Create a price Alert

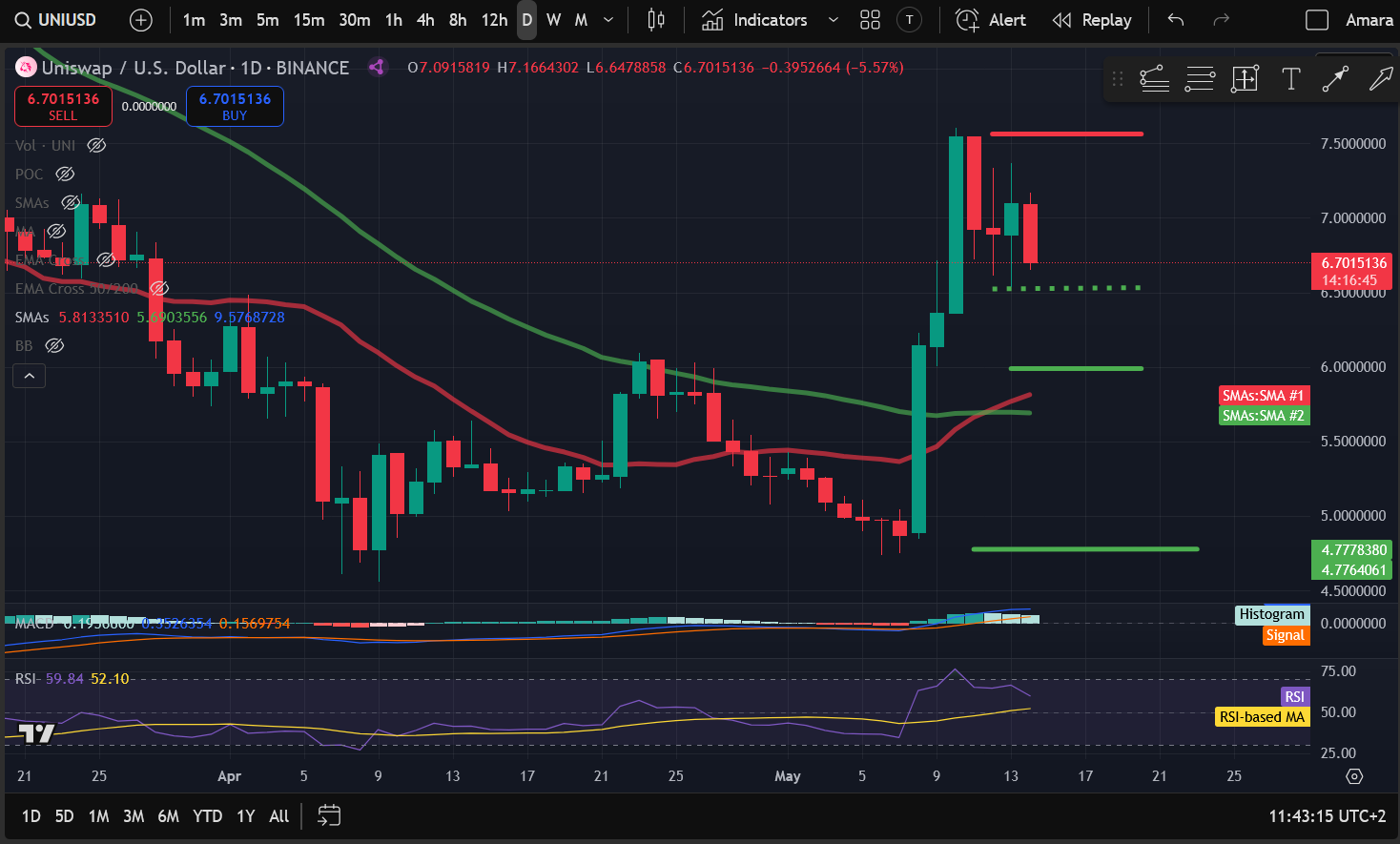point(991,20)
